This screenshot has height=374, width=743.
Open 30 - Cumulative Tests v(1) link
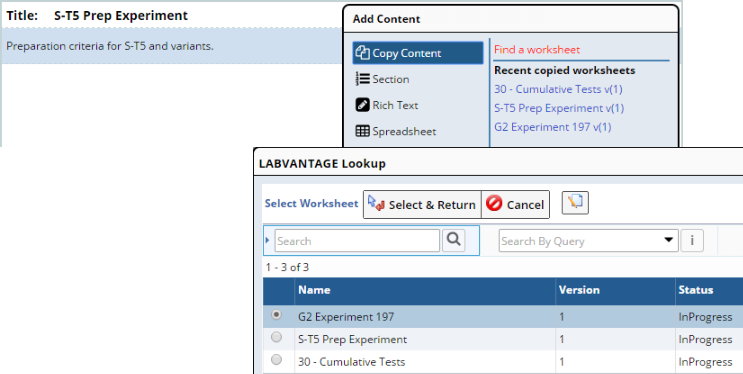[x=558, y=89]
